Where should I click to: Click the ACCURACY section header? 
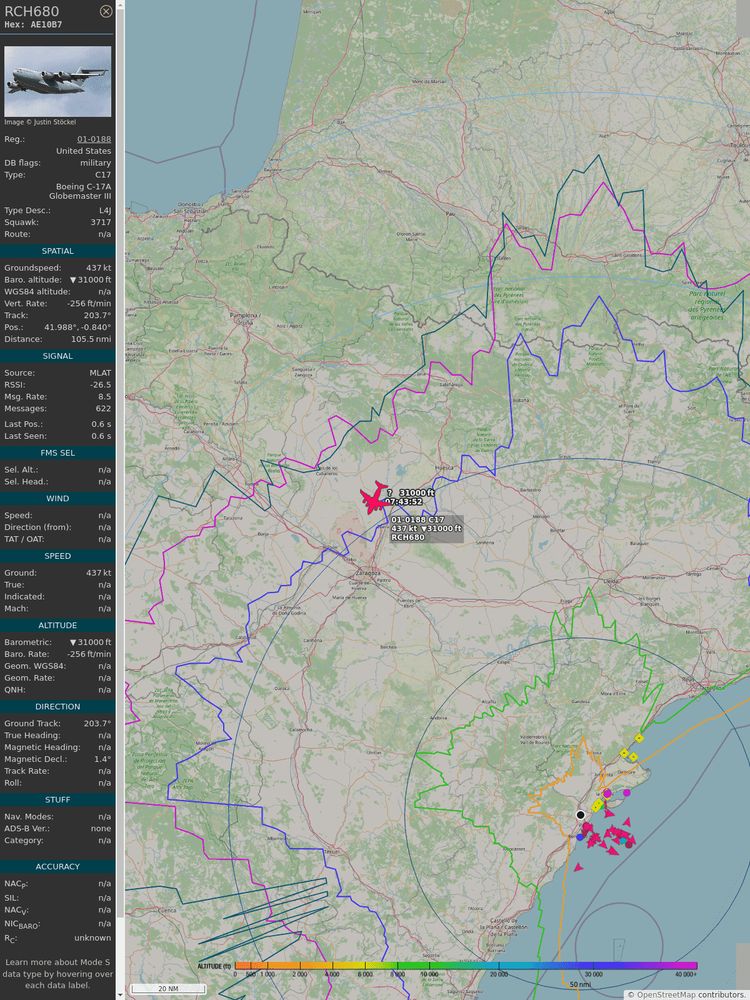click(x=57, y=867)
